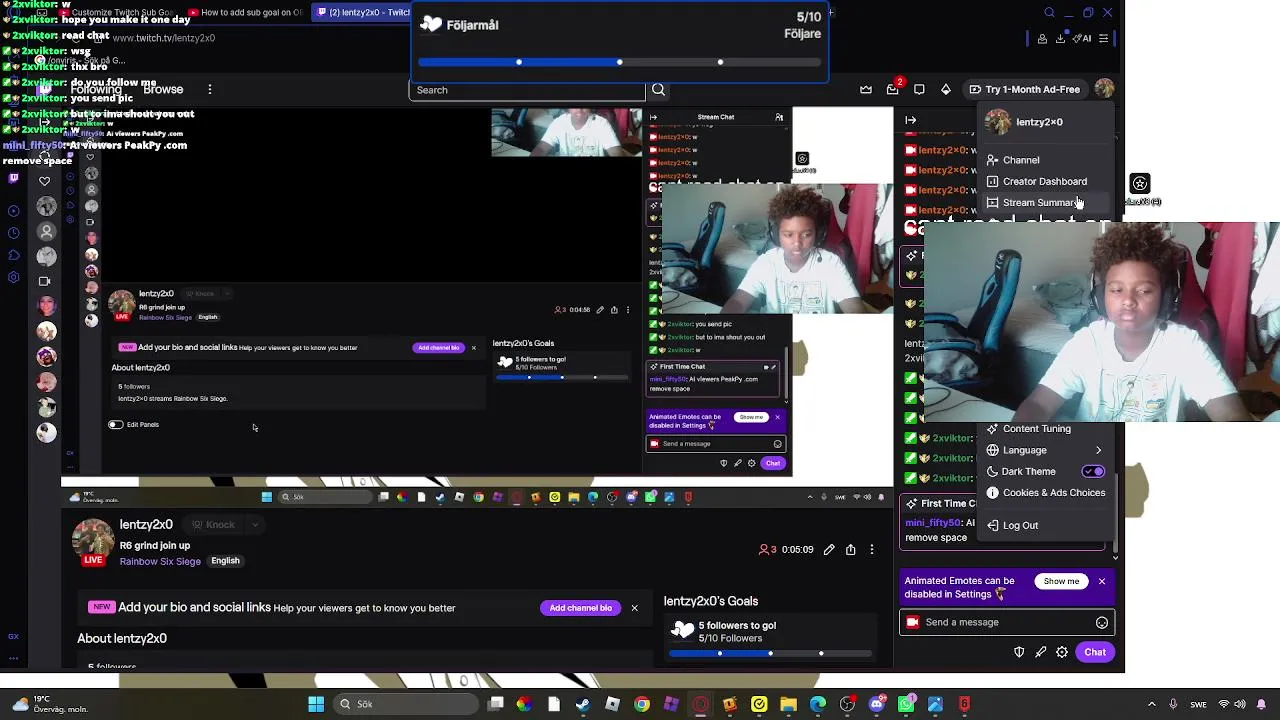Click weather widget on bottom taskbar

50,704
